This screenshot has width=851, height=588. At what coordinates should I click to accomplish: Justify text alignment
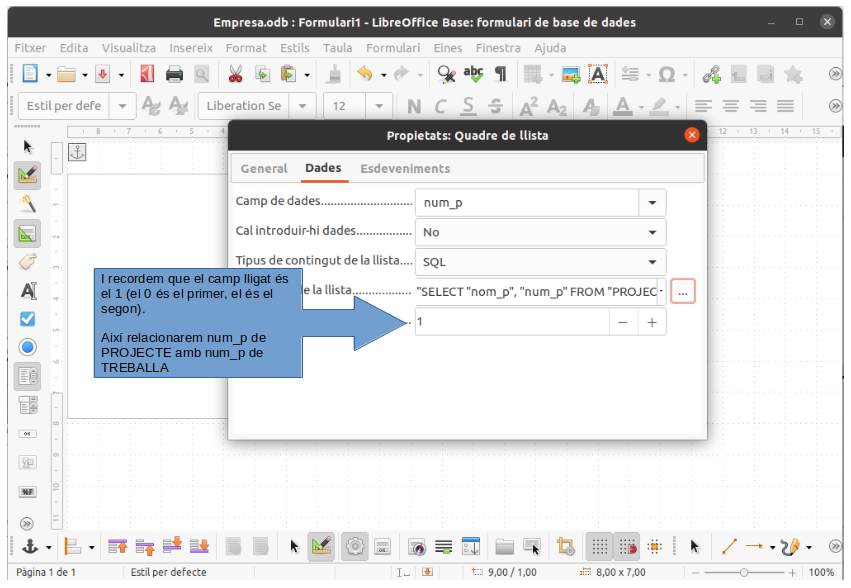coord(785,106)
